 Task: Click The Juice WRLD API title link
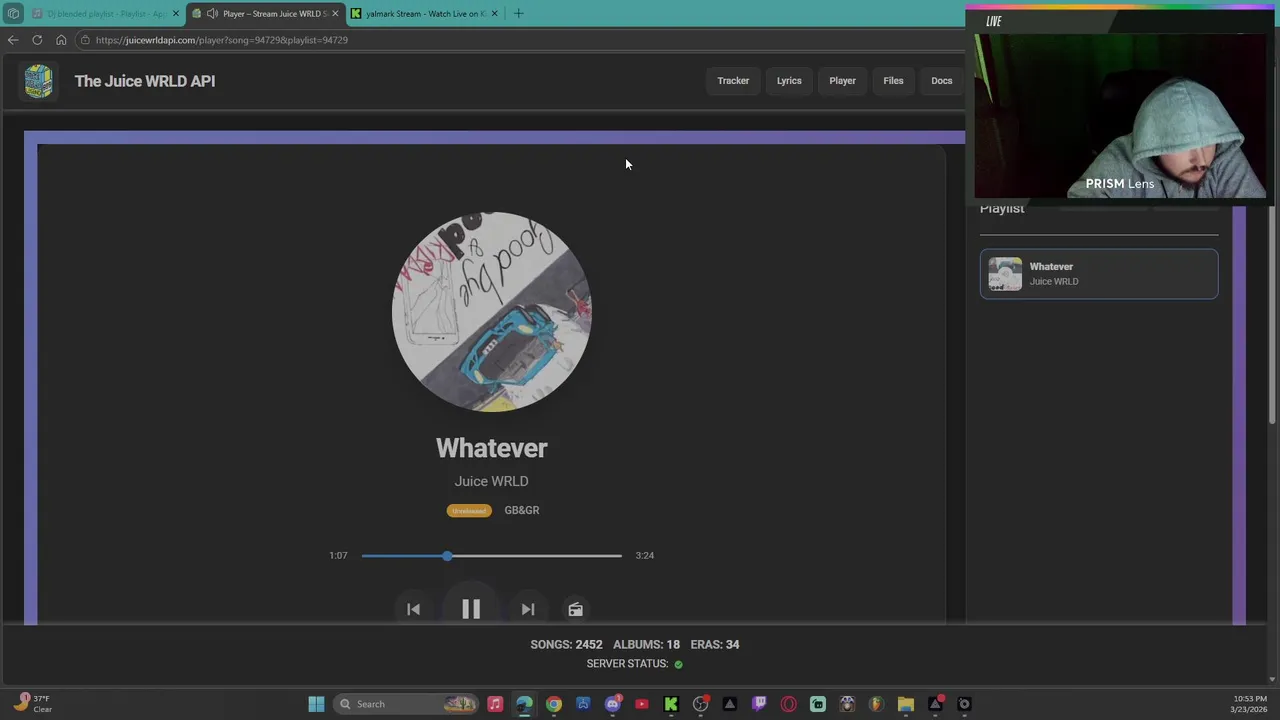pos(145,81)
